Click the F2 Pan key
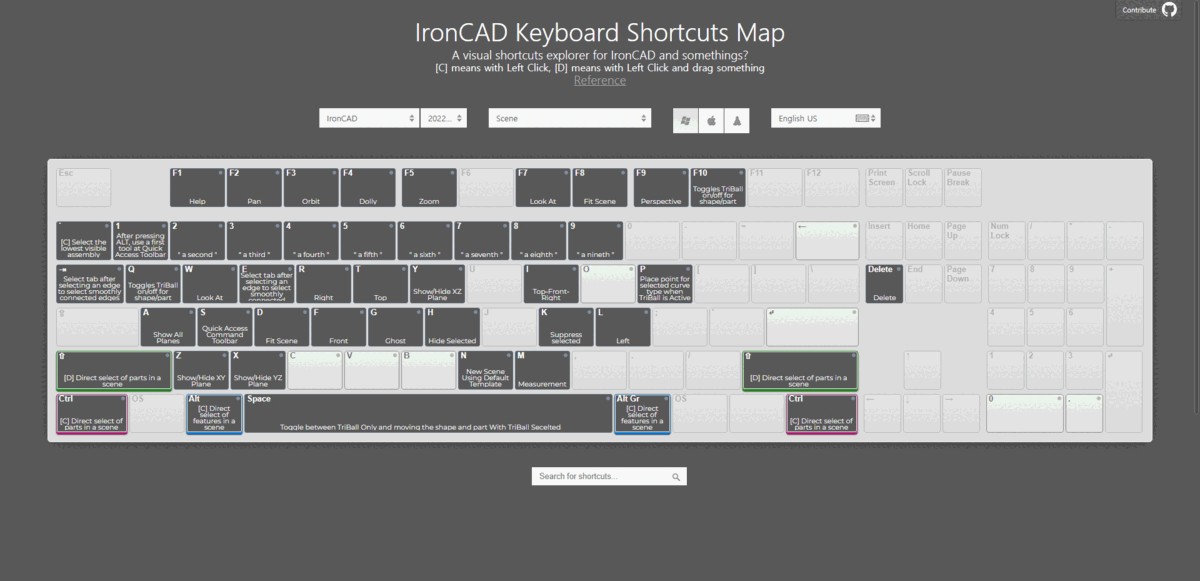1200x581 pixels. (x=254, y=188)
